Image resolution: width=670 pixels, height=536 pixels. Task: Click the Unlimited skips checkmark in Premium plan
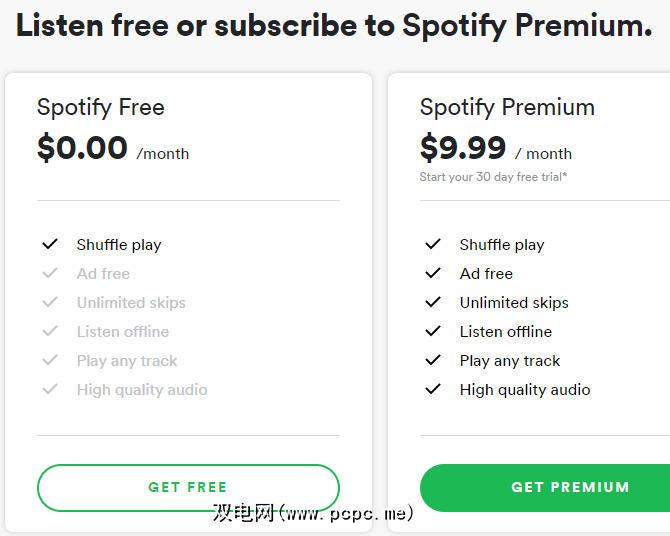coord(433,302)
